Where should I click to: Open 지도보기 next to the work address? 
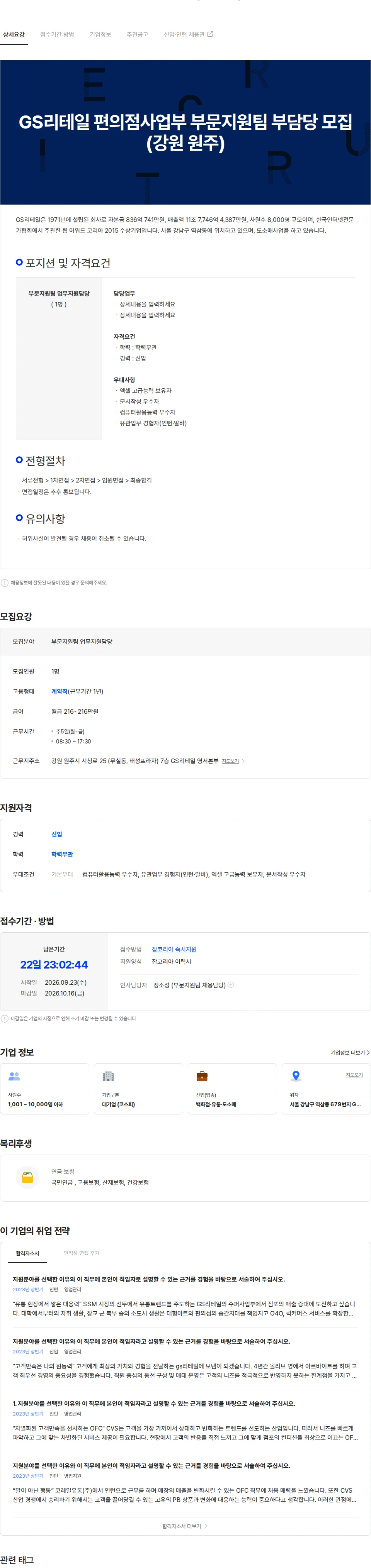click(x=230, y=761)
